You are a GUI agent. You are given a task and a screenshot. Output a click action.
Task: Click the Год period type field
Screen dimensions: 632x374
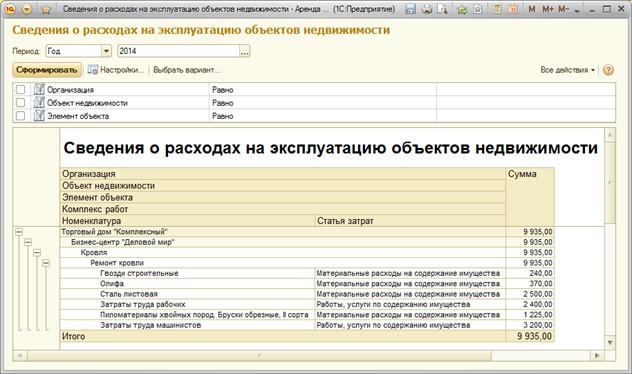tap(74, 51)
